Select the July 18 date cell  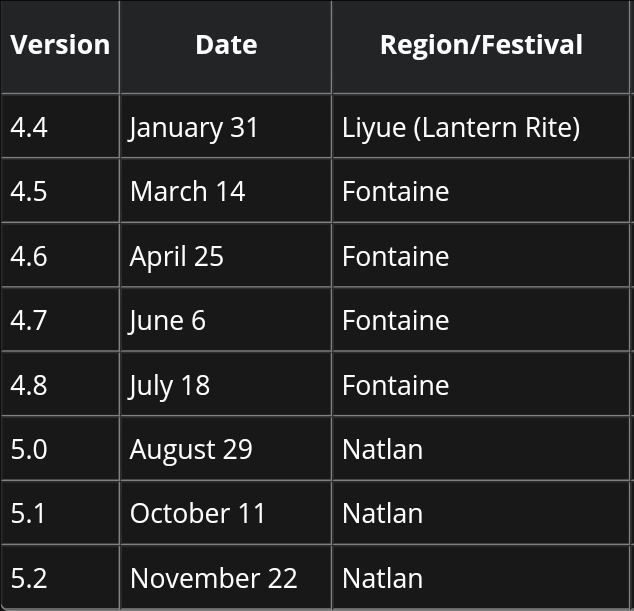tap(226, 384)
